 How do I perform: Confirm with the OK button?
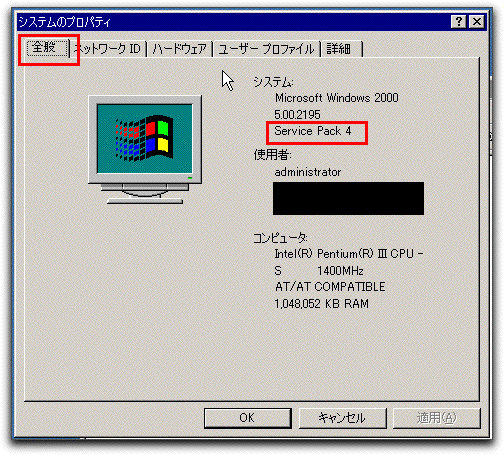point(248,418)
